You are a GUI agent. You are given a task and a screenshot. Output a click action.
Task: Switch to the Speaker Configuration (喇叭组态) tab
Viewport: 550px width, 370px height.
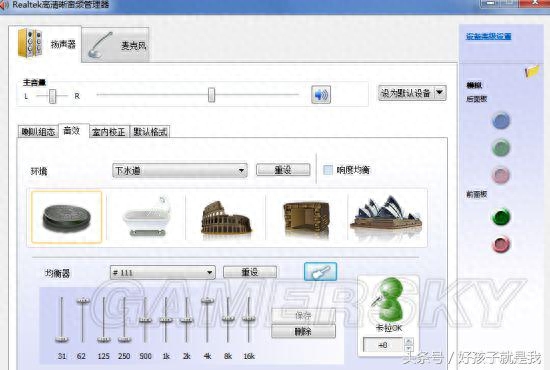(38, 132)
